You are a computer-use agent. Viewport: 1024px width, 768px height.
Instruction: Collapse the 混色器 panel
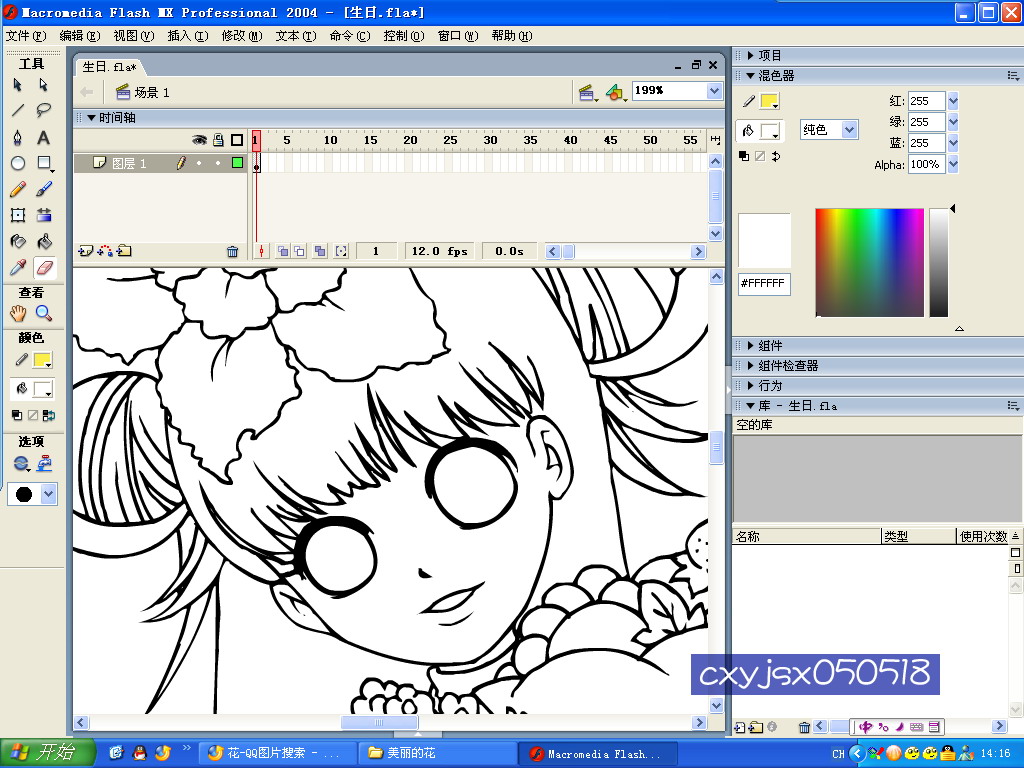click(x=750, y=76)
